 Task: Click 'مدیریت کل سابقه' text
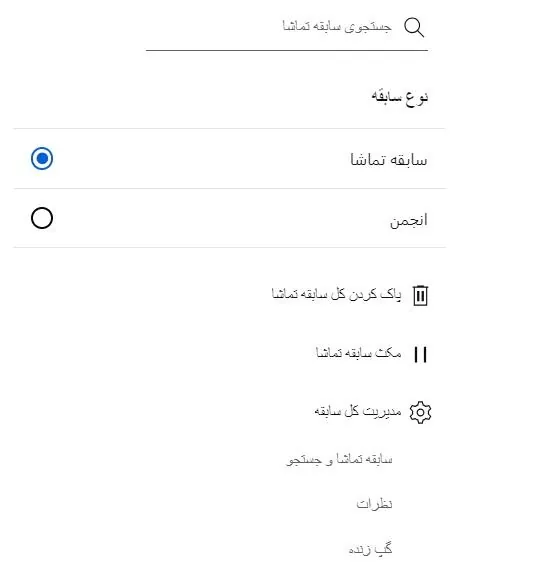click(x=358, y=411)
